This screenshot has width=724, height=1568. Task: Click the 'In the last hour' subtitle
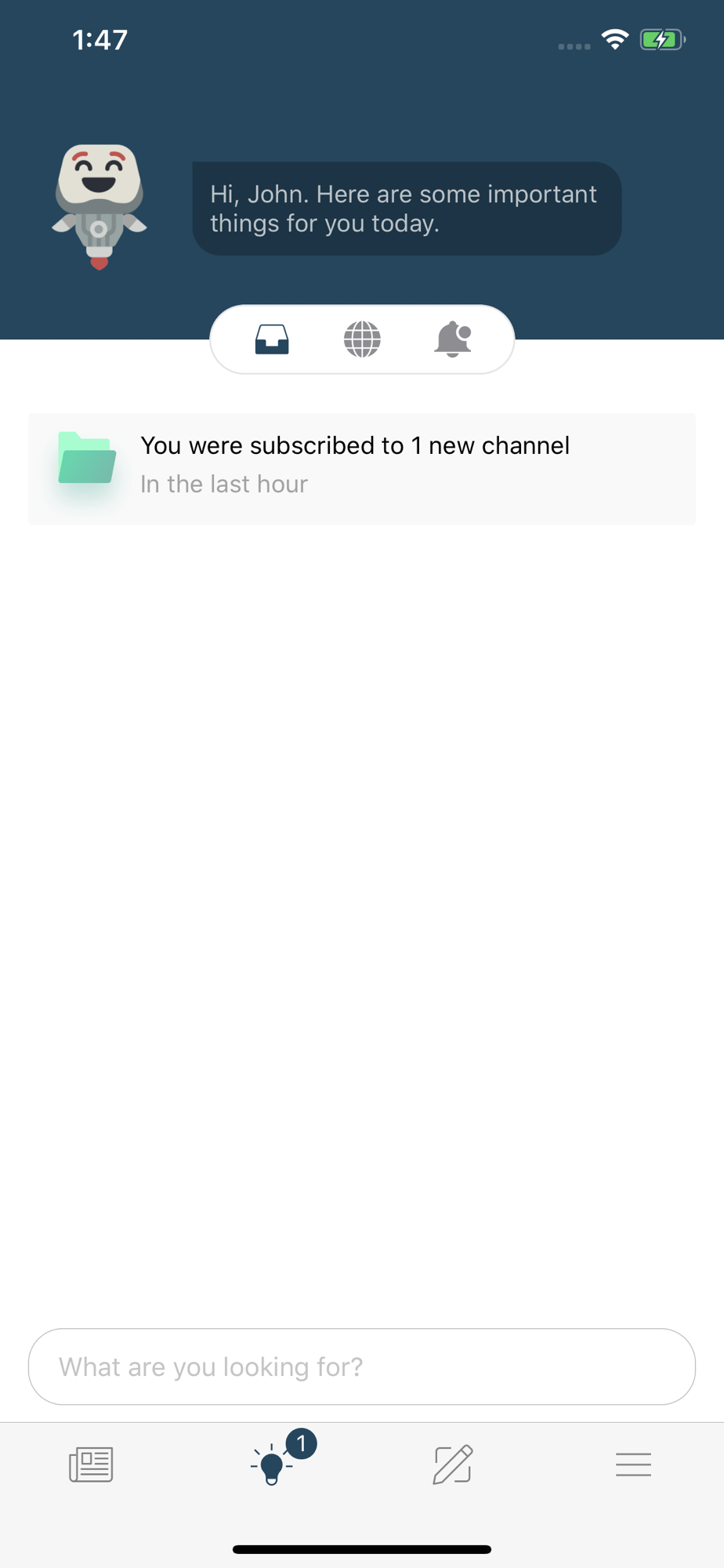point(224,485)
